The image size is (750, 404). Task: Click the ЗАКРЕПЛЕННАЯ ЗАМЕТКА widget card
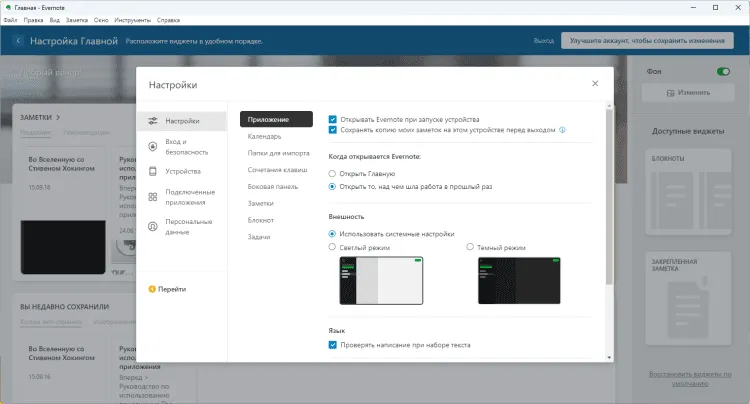pos(688,299)
